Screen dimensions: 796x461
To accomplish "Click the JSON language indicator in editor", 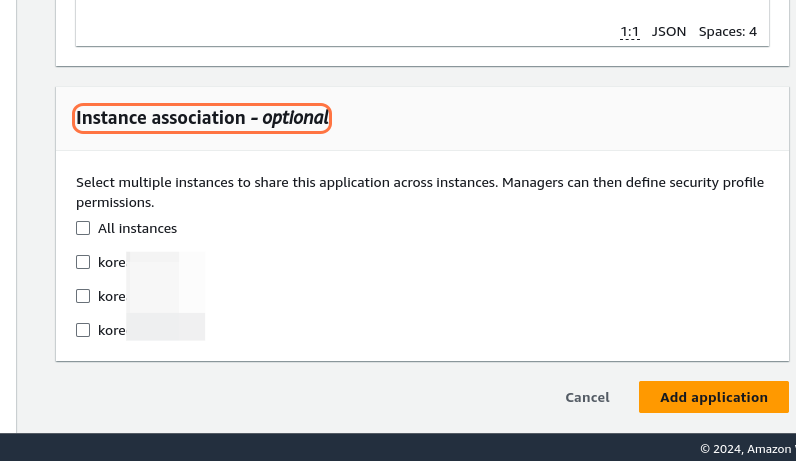I will 669,32.
